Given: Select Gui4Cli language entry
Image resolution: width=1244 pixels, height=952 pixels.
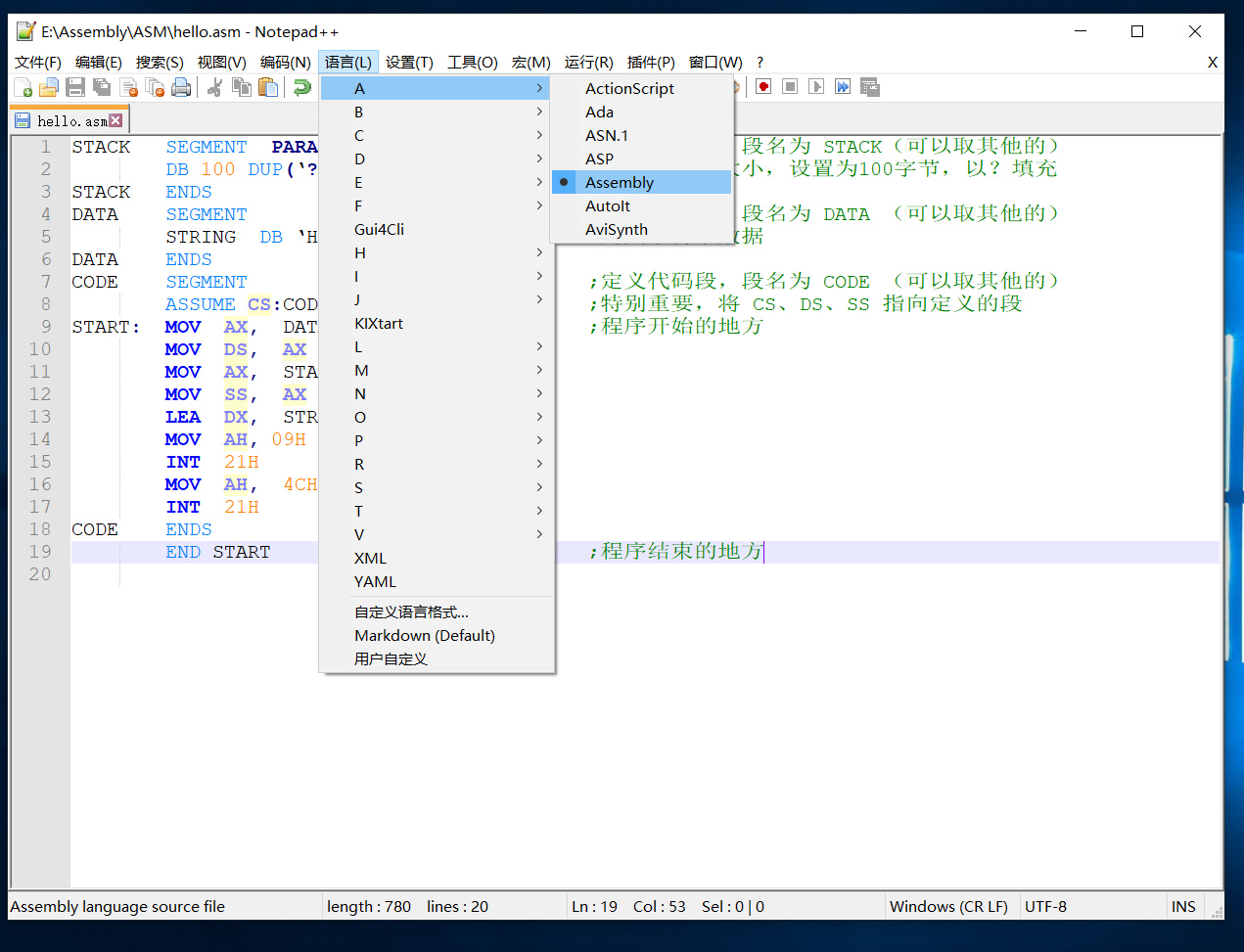Looking at the screenshot, I should (x=437, y=229).
